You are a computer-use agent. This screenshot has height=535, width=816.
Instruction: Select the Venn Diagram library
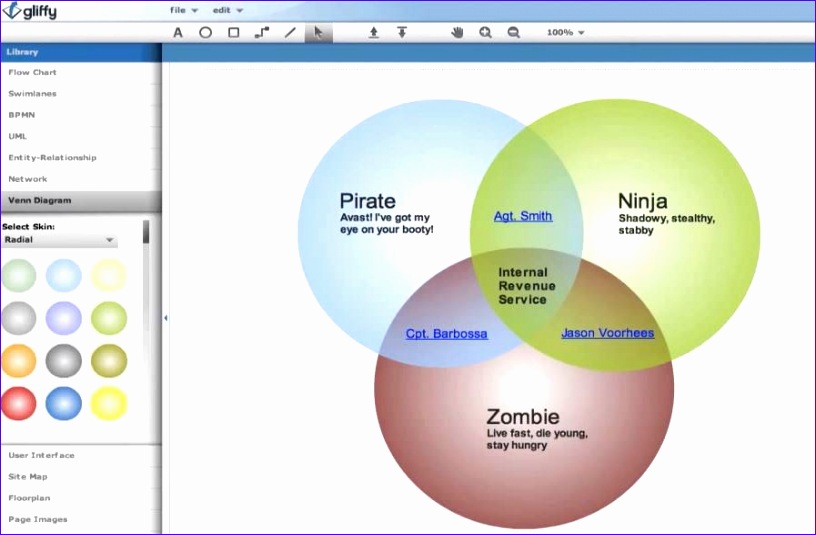coord(81,201)
